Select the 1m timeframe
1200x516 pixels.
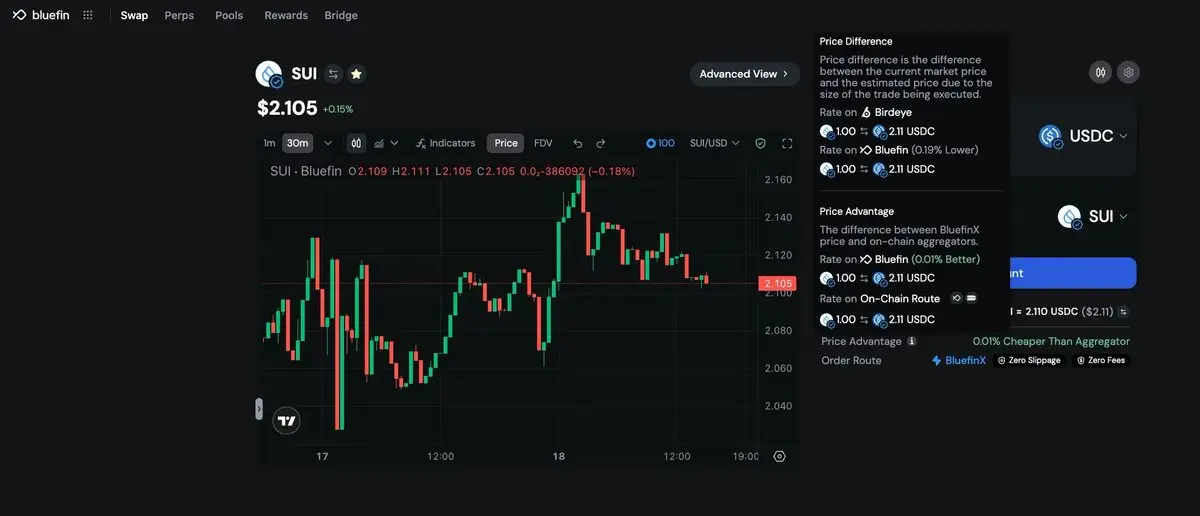coord(269,143)
